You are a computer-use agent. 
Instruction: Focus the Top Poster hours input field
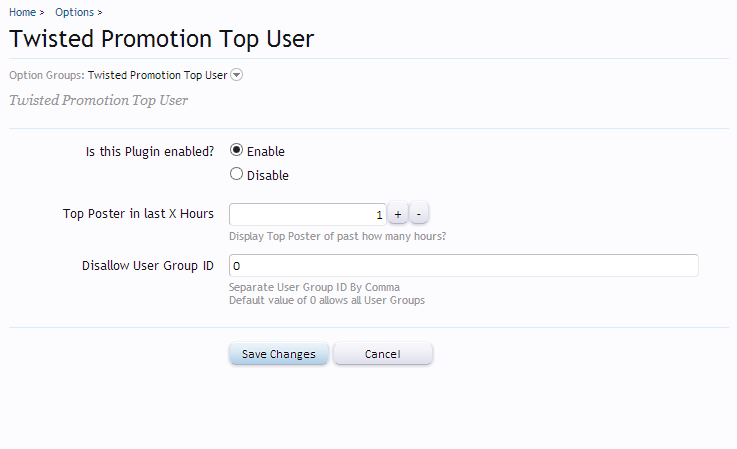tap(306, 214)
